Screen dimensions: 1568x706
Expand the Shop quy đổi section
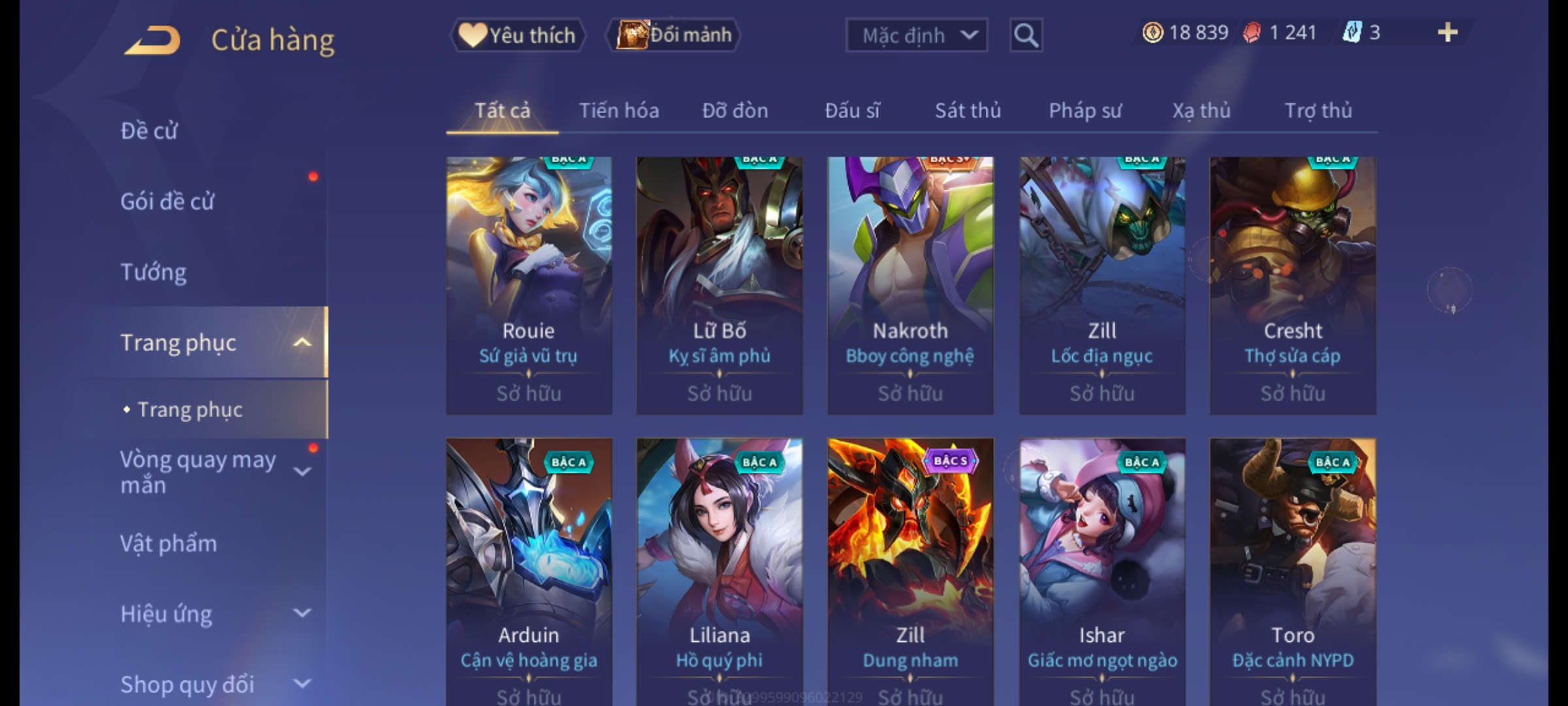[302, 684]
